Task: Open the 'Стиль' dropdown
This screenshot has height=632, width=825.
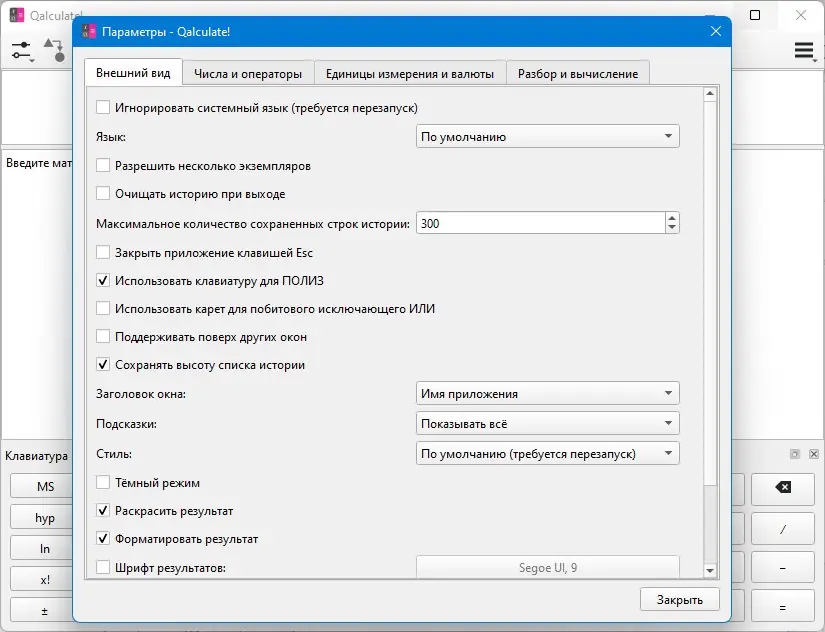Action: tap(547, 453)
